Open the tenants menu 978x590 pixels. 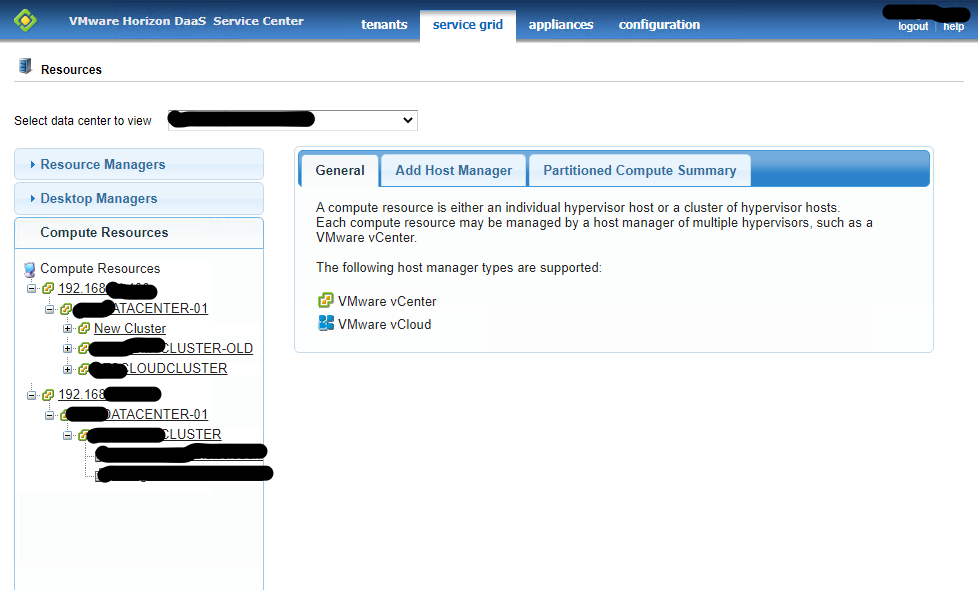(x=384, y=24)
